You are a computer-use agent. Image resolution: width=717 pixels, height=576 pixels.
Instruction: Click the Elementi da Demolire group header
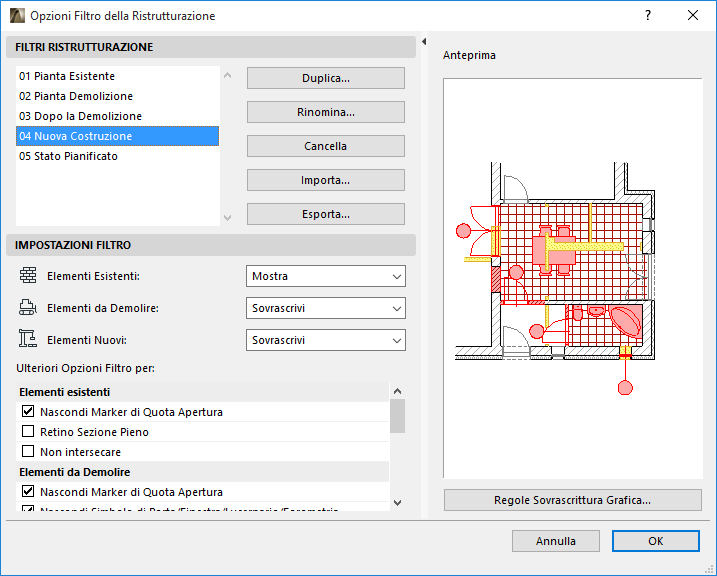(203, 472)
